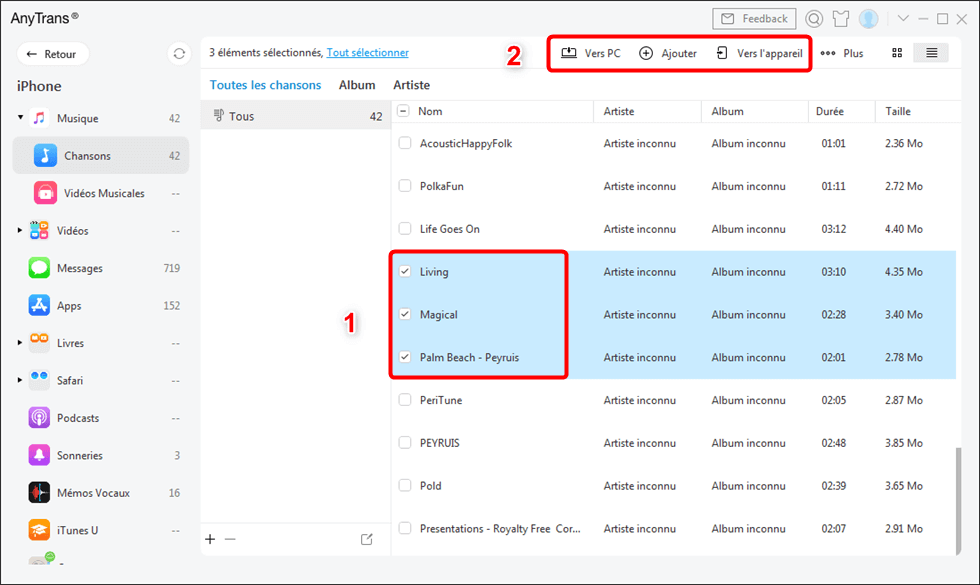980x585 pixels.
Task: Sort by the Album column header
Action: click(x=728, y=111)
